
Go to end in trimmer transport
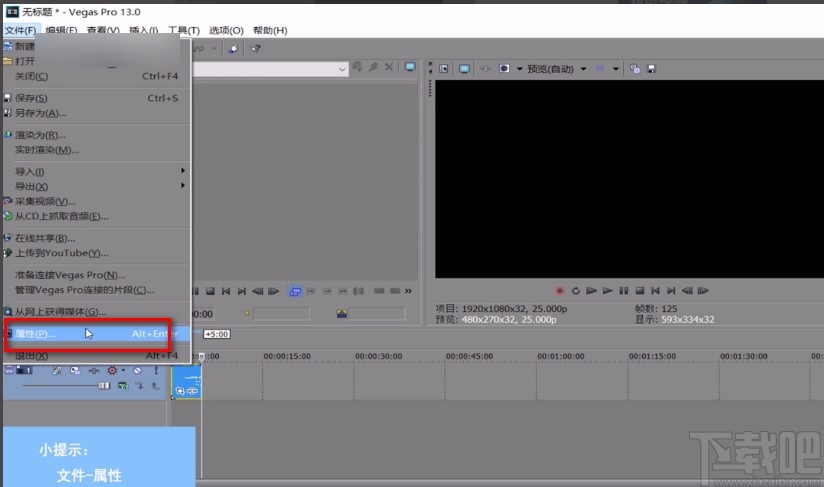(x=242, y=291)
